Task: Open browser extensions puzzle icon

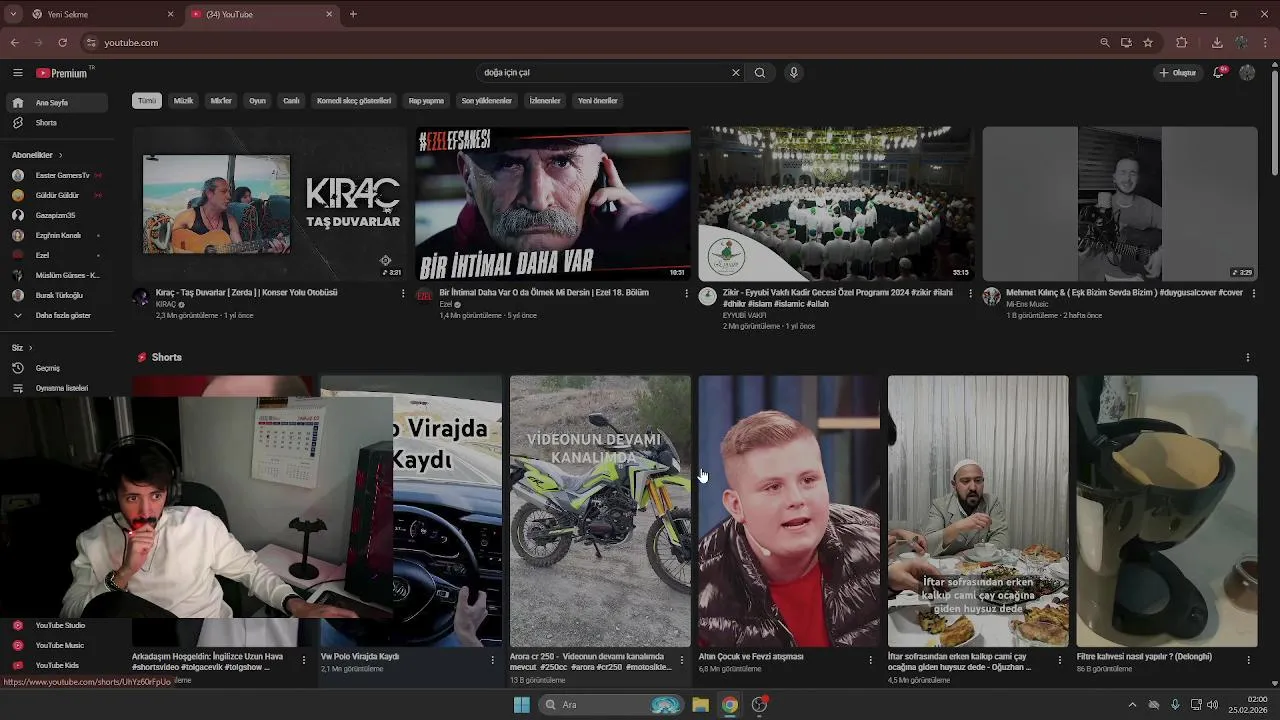Action: pos(1182,43)
